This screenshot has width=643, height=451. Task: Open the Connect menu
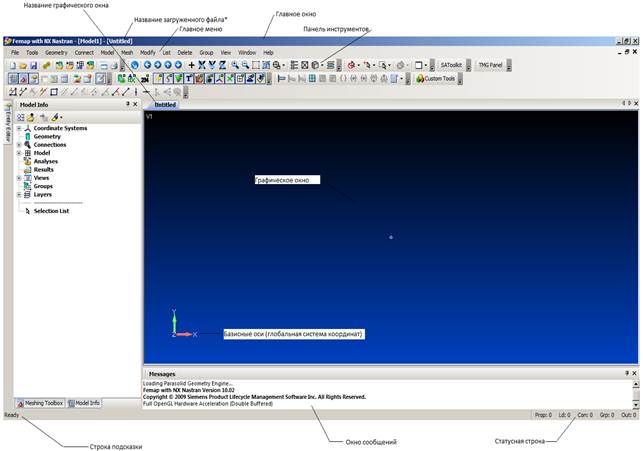pyautogui.click(x=84, y=52)
